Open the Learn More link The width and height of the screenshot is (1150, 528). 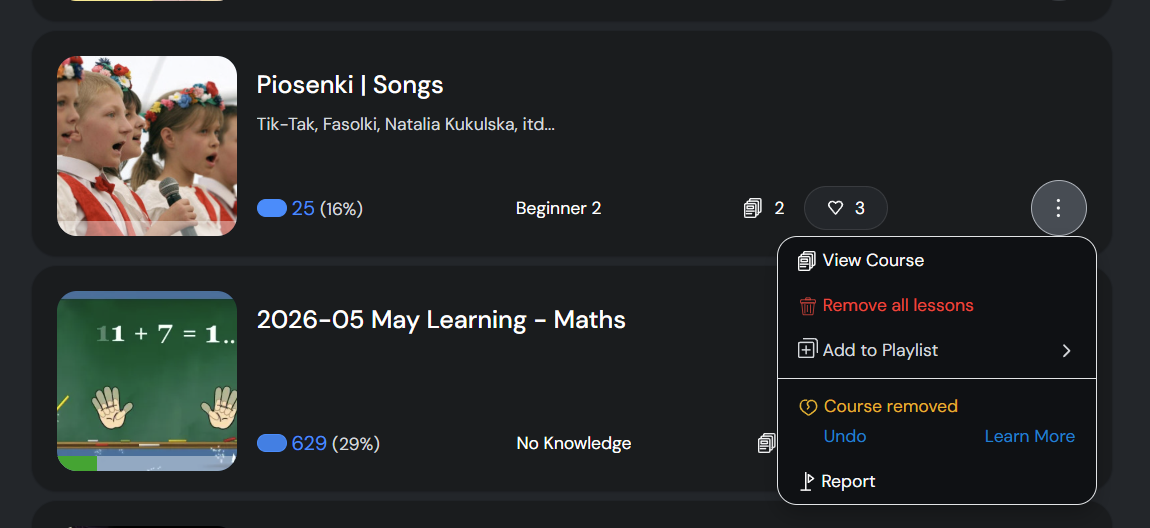(x=1030, y=436)
